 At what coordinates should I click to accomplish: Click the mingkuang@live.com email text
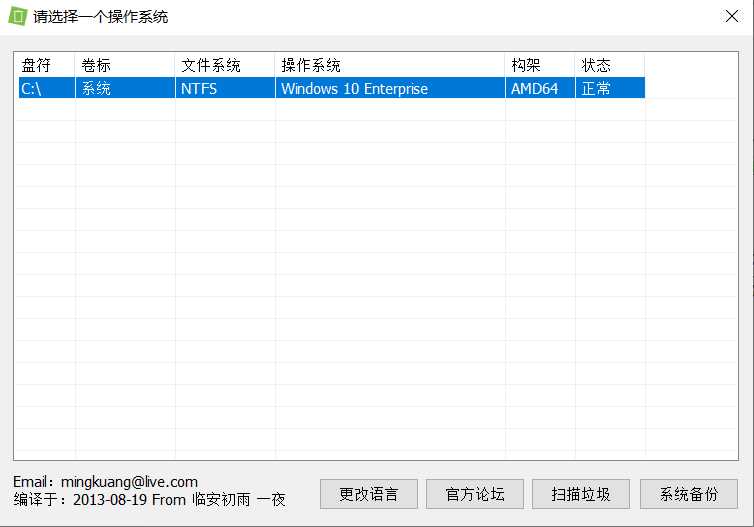[x=129, y=481]
